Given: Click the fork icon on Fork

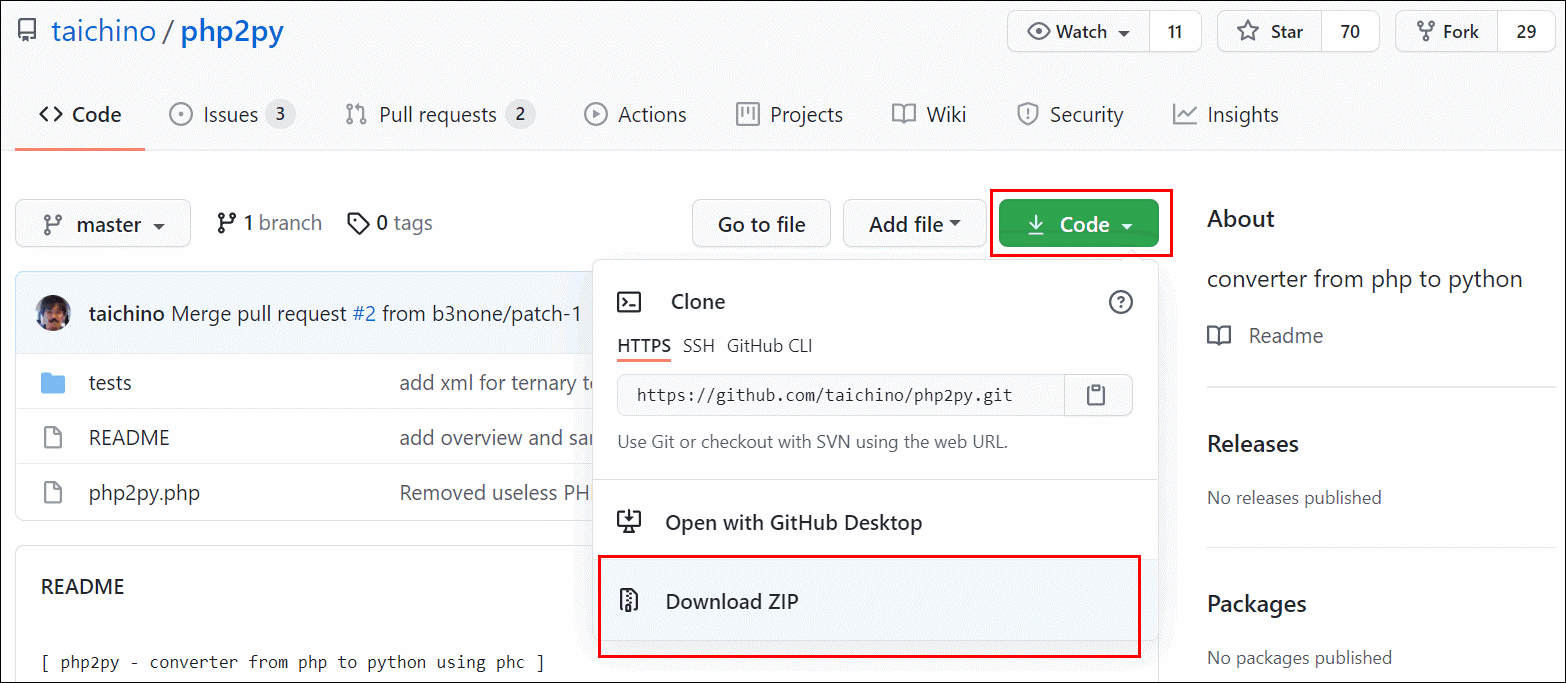Looking at the screenshot, I should 1426,32.
